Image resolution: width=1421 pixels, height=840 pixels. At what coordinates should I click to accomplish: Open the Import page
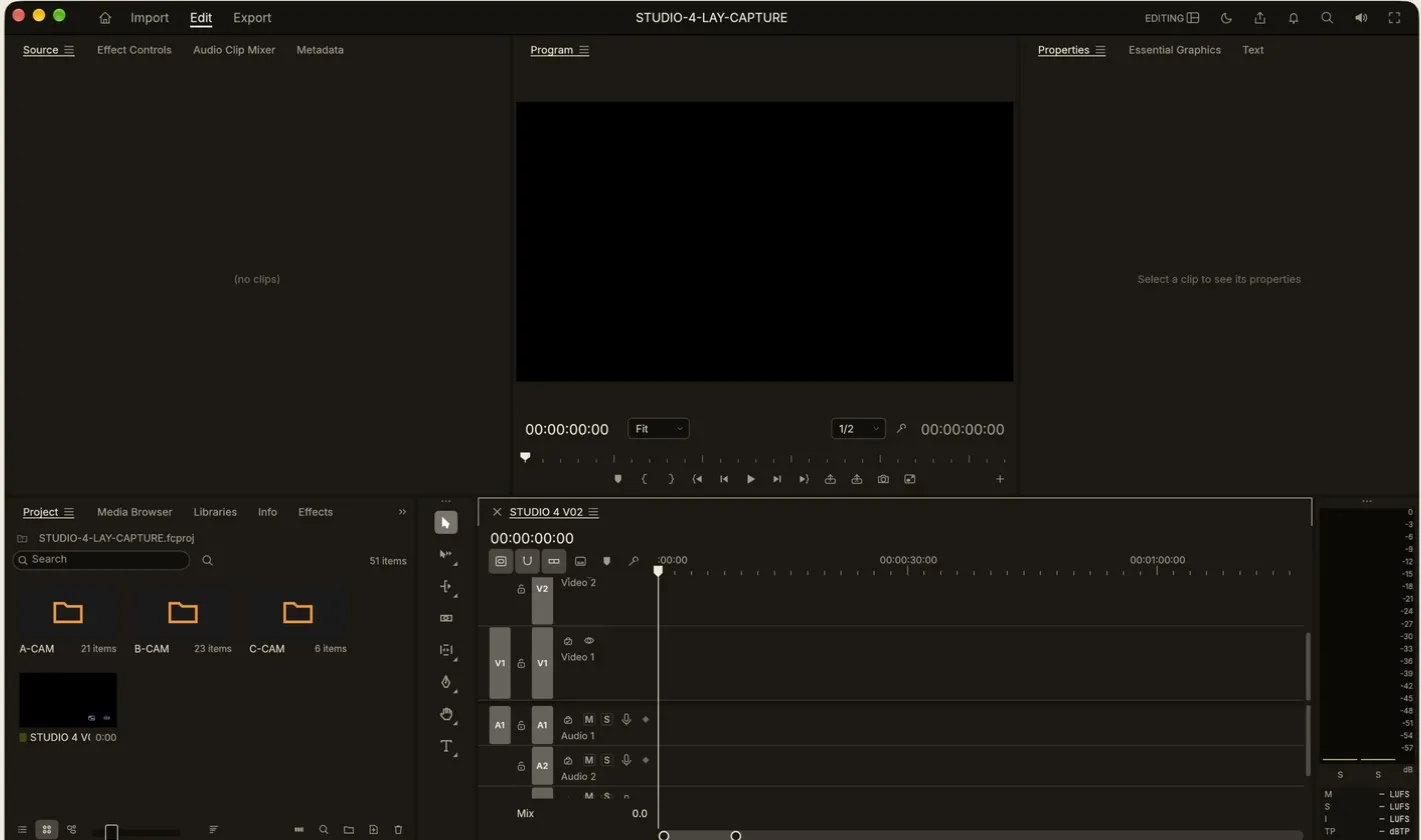coord(150,18)
